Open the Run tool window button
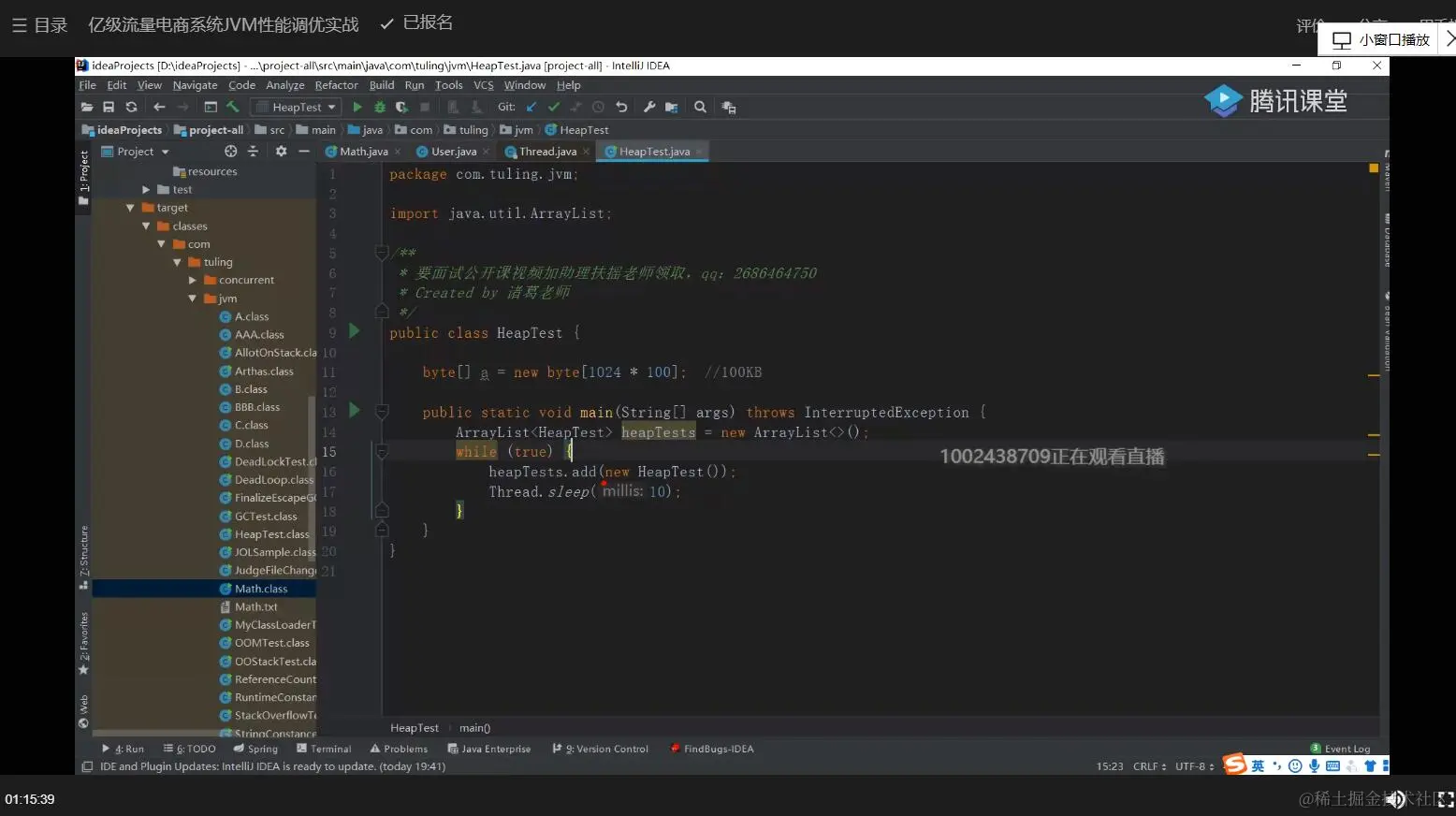 point(123,749)
